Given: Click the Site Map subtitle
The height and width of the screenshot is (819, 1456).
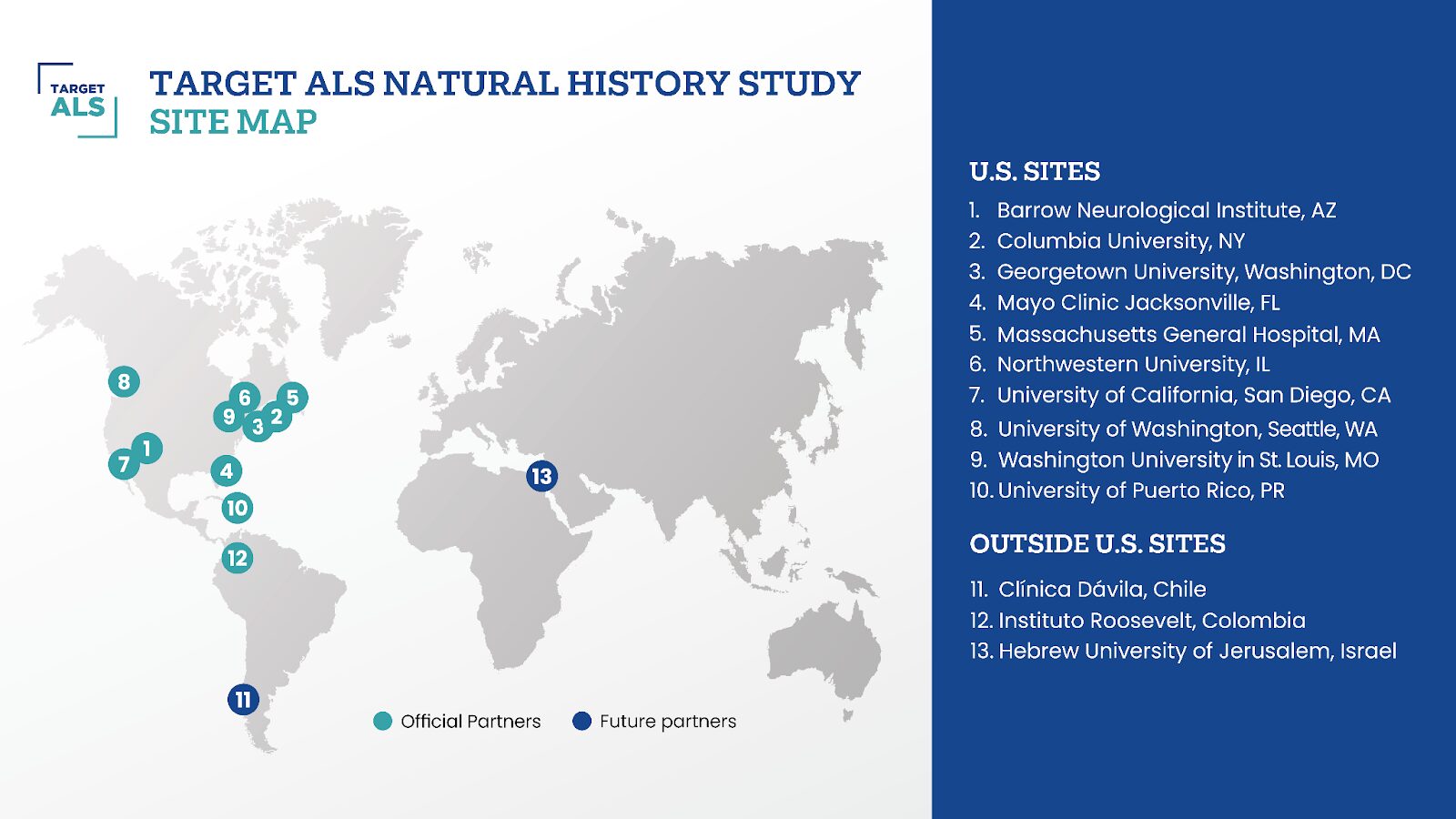Looking at the screenshot, I should tap(233, 121).
